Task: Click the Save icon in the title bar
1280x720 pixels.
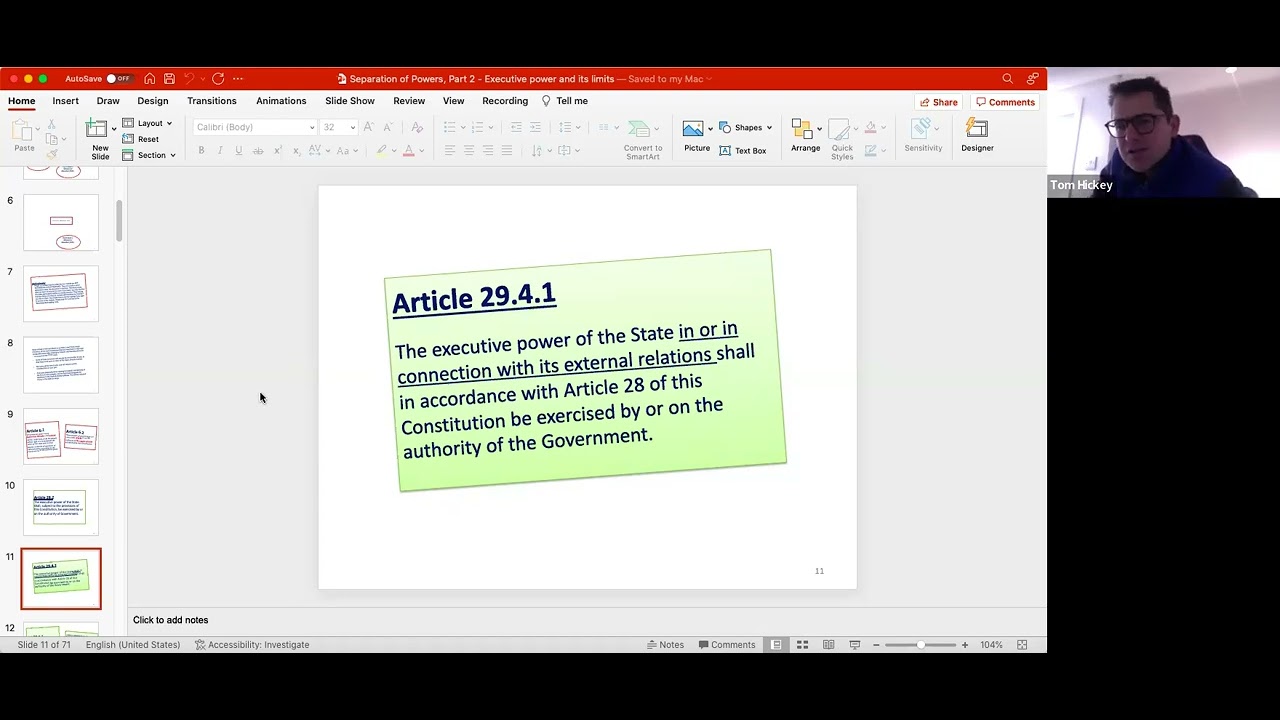Action: pyautogui.click(x=169, y=79)
